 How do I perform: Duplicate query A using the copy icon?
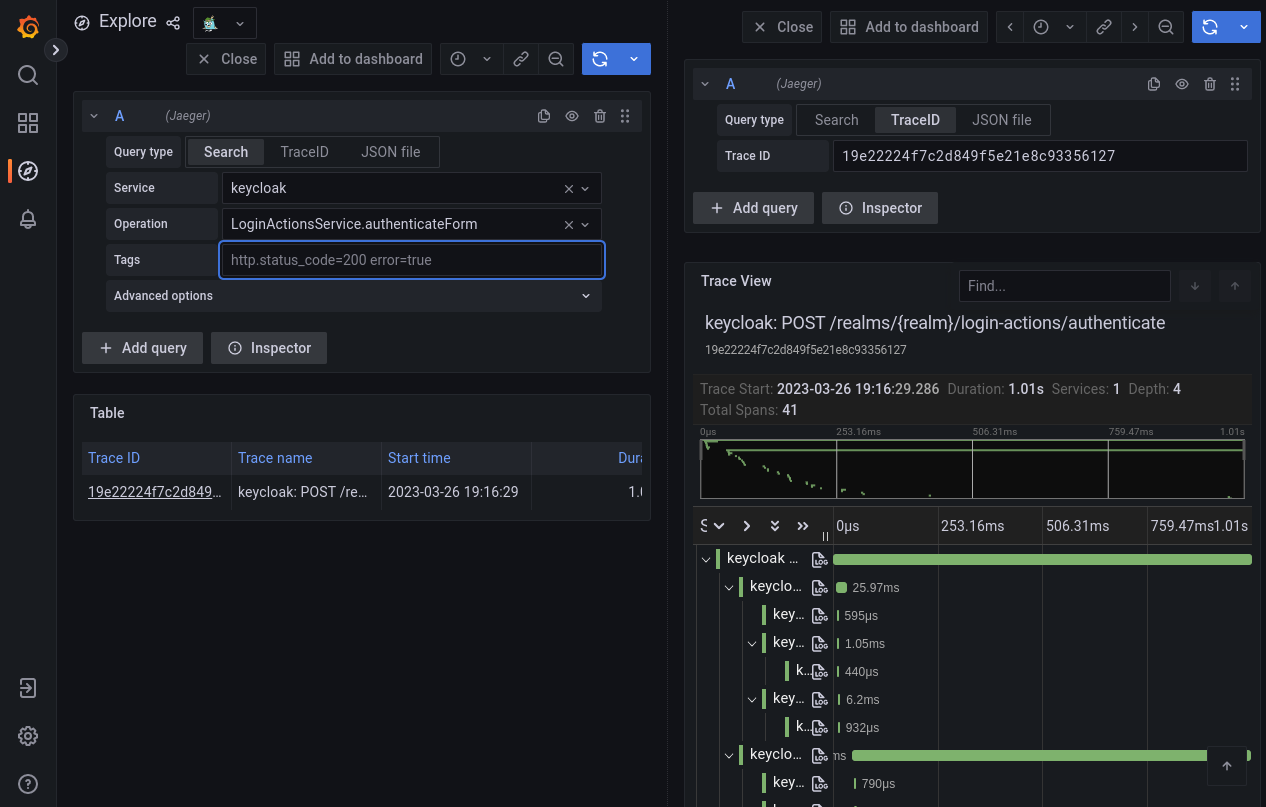click(543, 116)
